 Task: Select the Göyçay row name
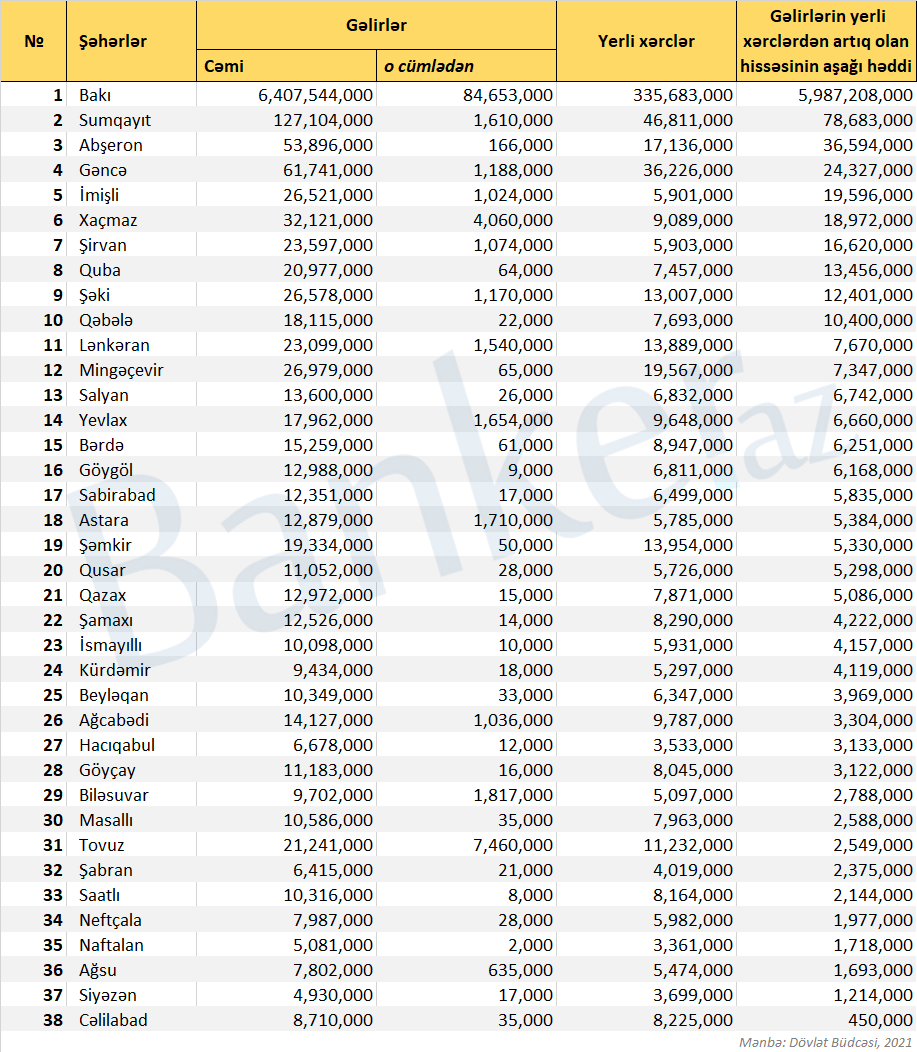107,770
